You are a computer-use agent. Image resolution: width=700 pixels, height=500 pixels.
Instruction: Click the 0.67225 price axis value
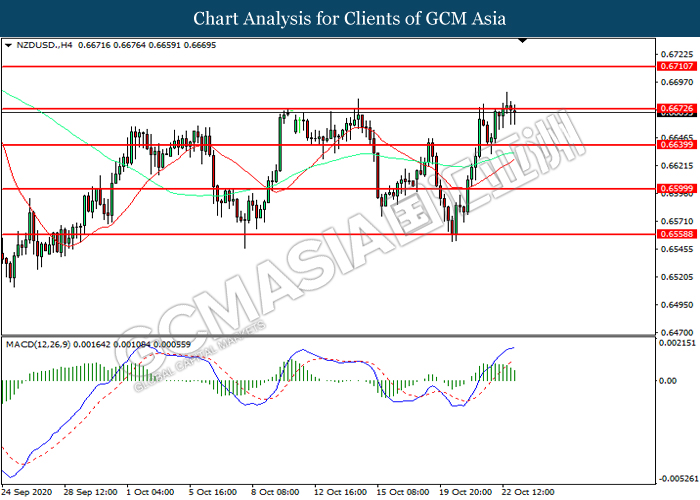tap(677, 54)
